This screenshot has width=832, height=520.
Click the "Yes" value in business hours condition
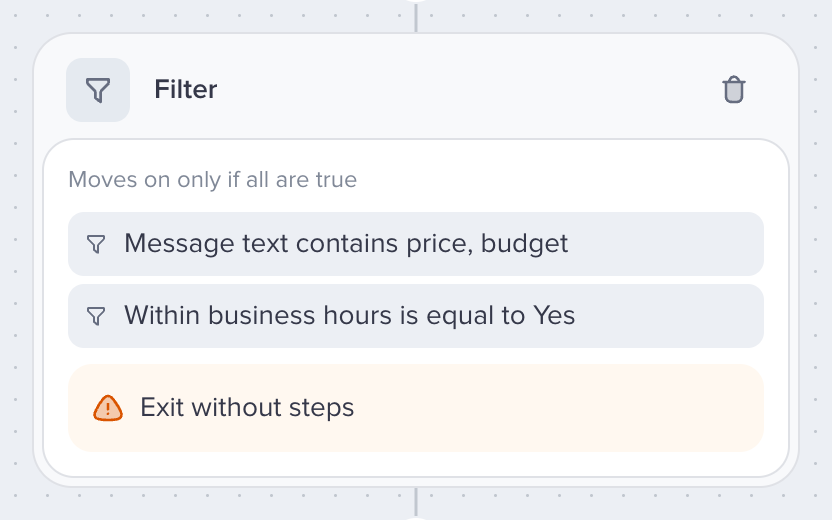pos(554,315)
